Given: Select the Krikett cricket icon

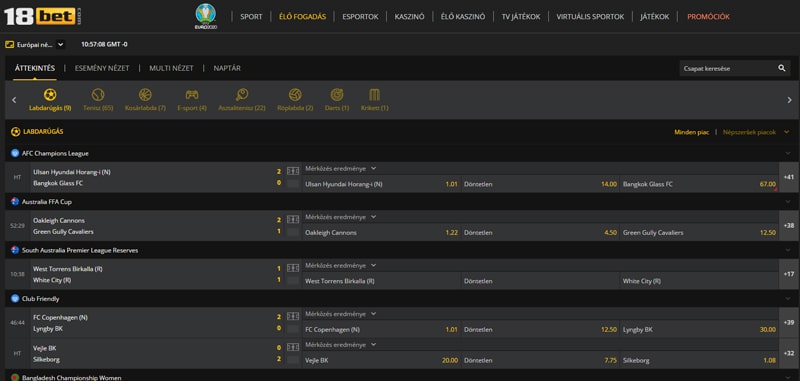Looking at the screenshot, I should [x=374, y=95].
